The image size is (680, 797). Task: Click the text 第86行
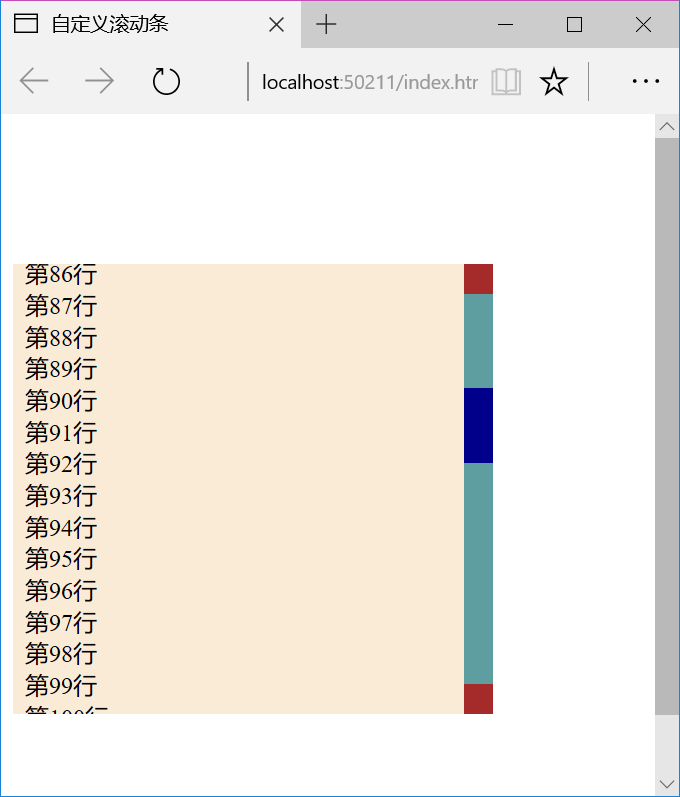pos(61,274)
